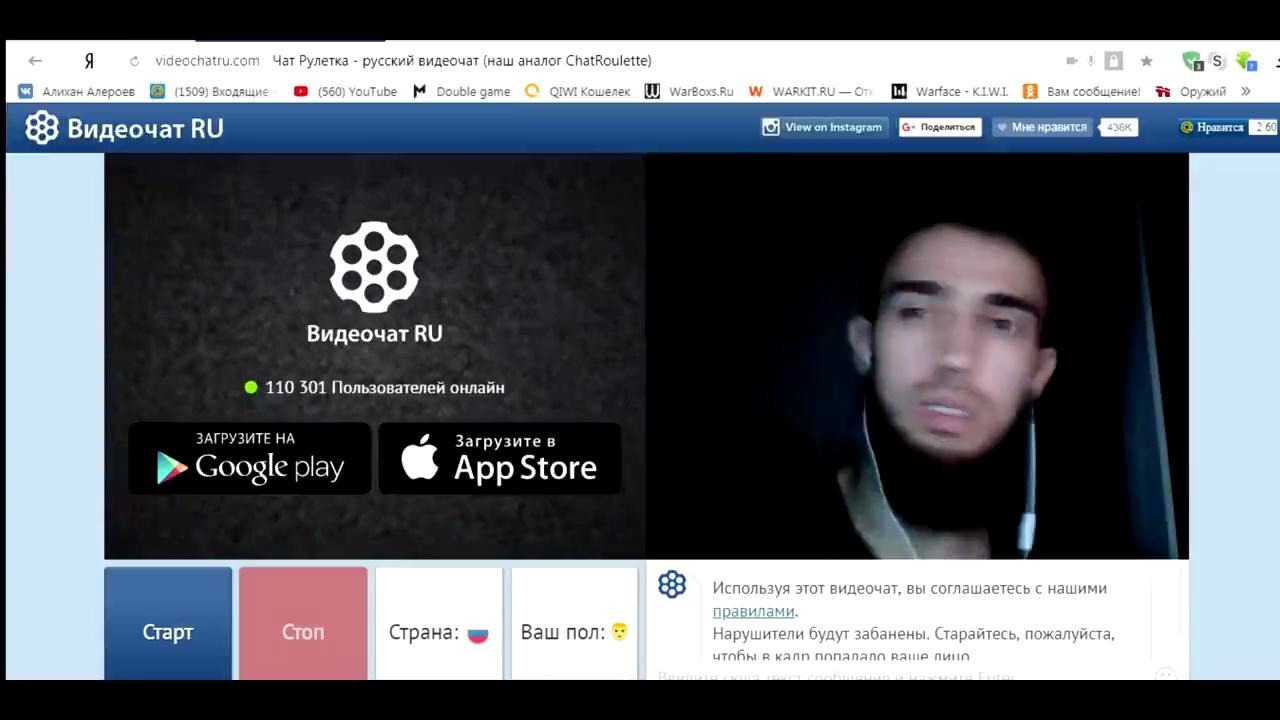The width and height of the screenshot is (1280, 720).
Task: Click the microphone icon in the address bar
Action: (1091, 61)
